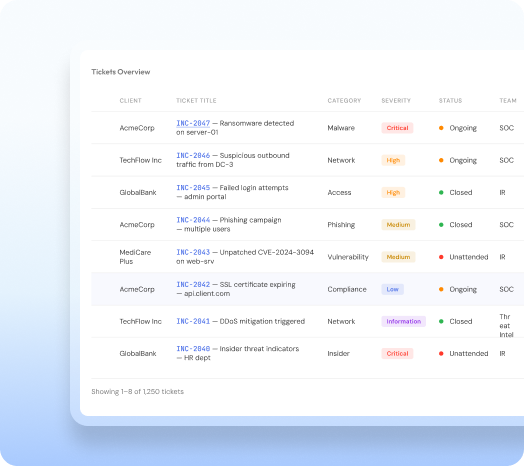524x466 pixels.
Task: Click IR team in INC-2843 row
Action: [502, 257]
